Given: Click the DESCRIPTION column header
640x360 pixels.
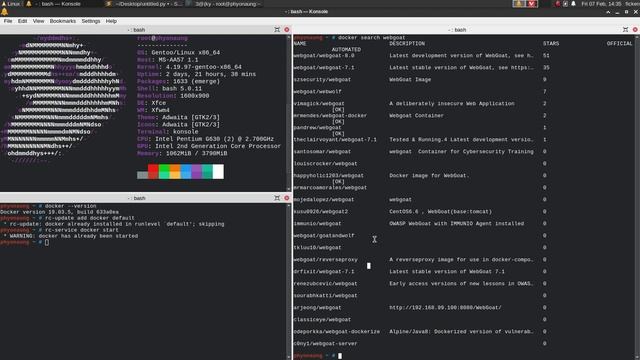Looking at the screenshot, I should click(x=407, y=43).
